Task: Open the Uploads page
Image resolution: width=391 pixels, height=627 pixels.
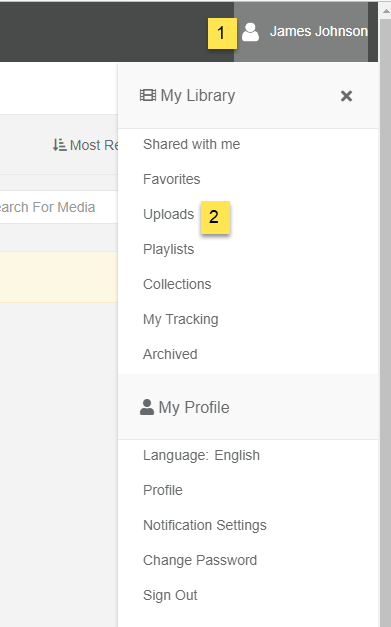Action: 168,214
